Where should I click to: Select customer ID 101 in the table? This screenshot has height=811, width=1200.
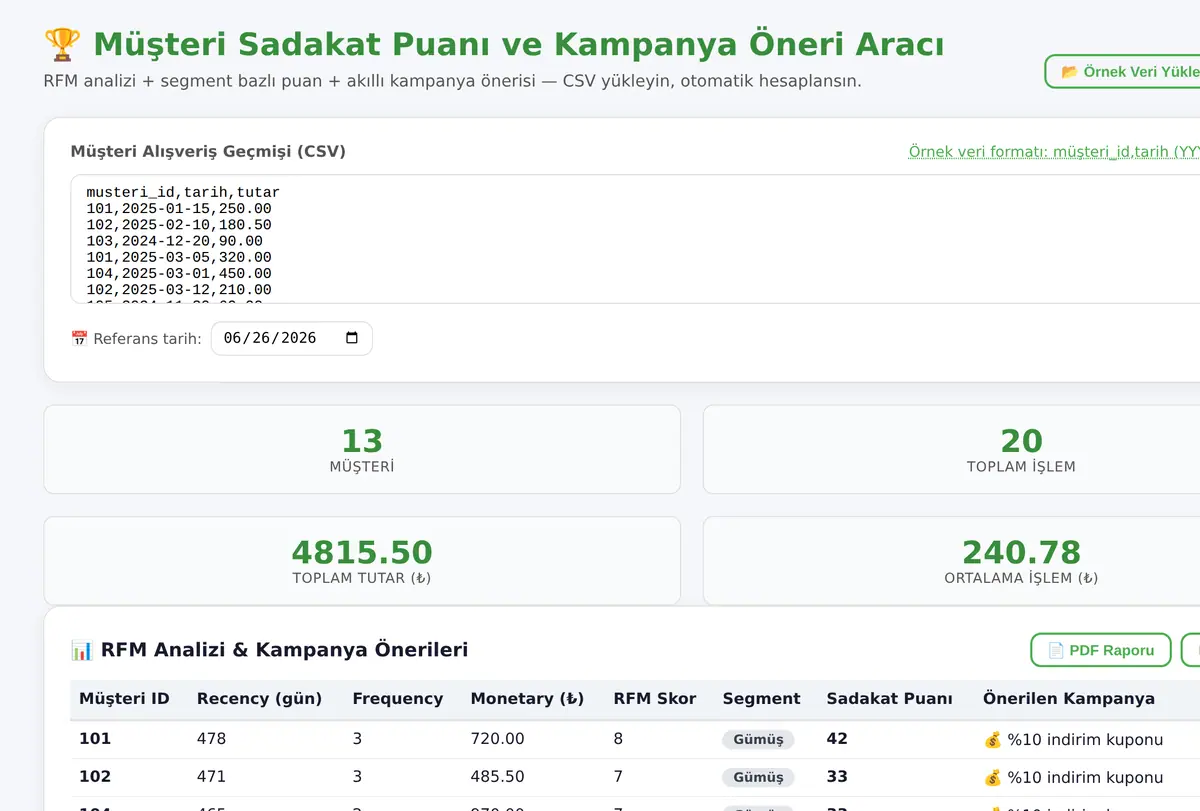pos(95,739)
